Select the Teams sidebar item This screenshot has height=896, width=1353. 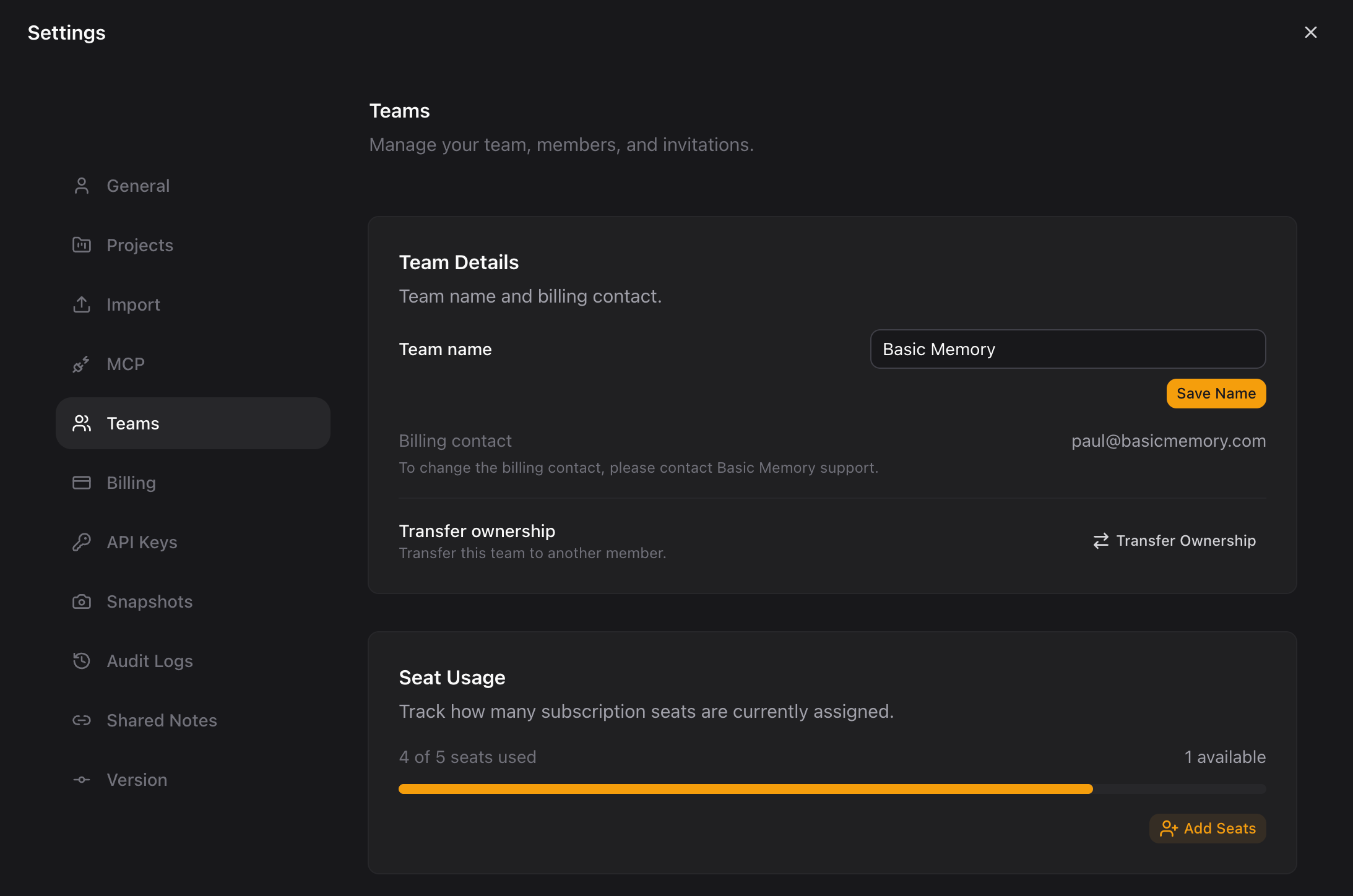[193, 423]
